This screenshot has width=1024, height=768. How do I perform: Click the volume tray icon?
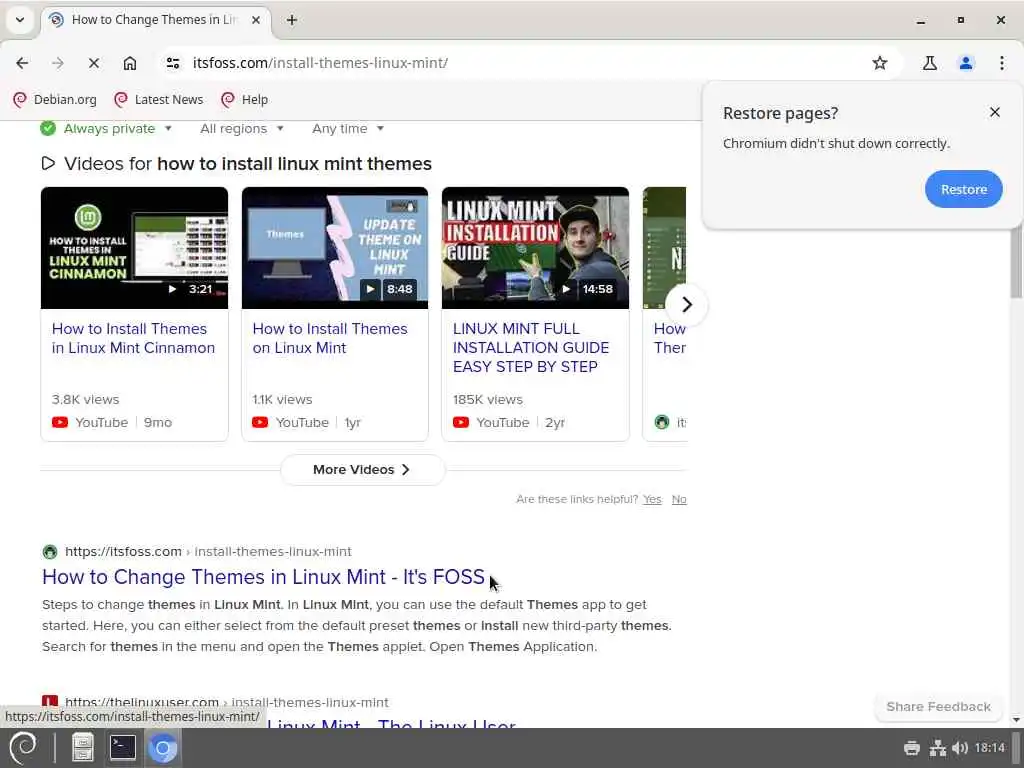959,748
